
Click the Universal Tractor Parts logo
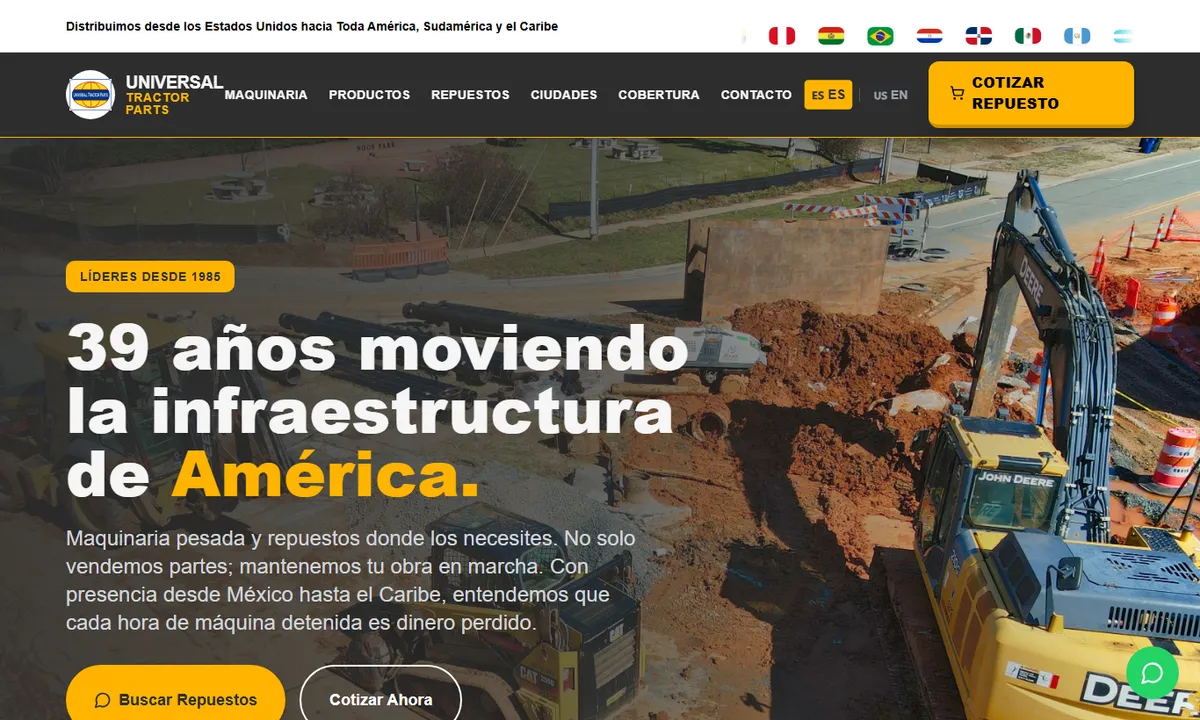click(x=90, y=95)
